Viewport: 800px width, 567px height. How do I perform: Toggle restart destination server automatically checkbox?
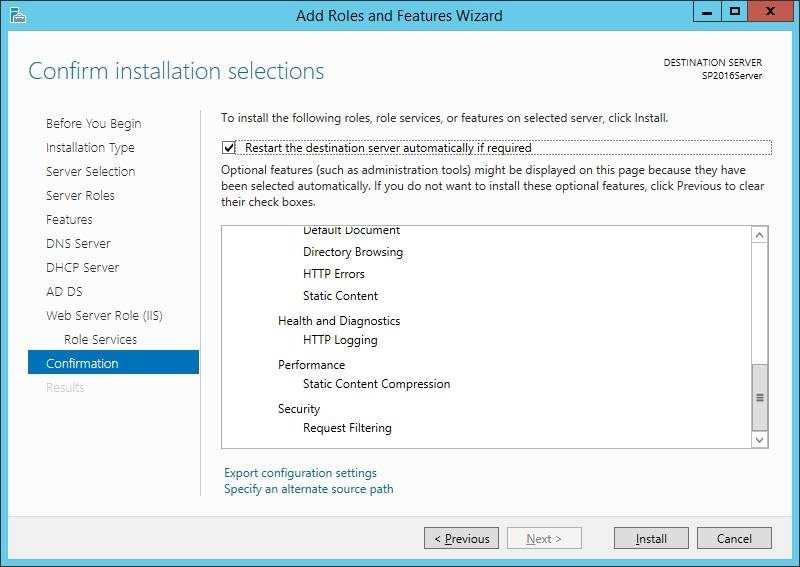(229, 148)
